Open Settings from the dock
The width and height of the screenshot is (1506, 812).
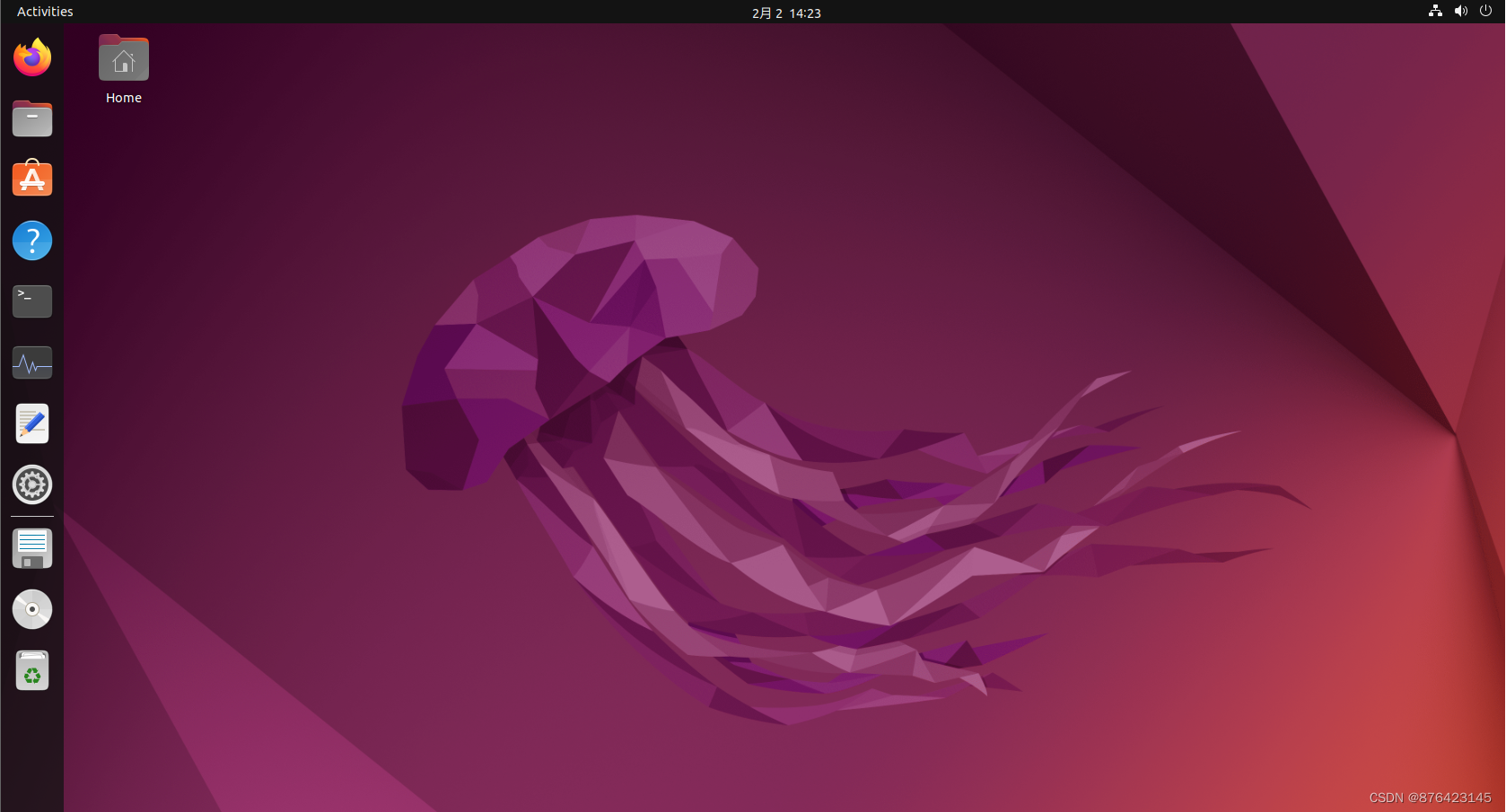click(31, 484)
